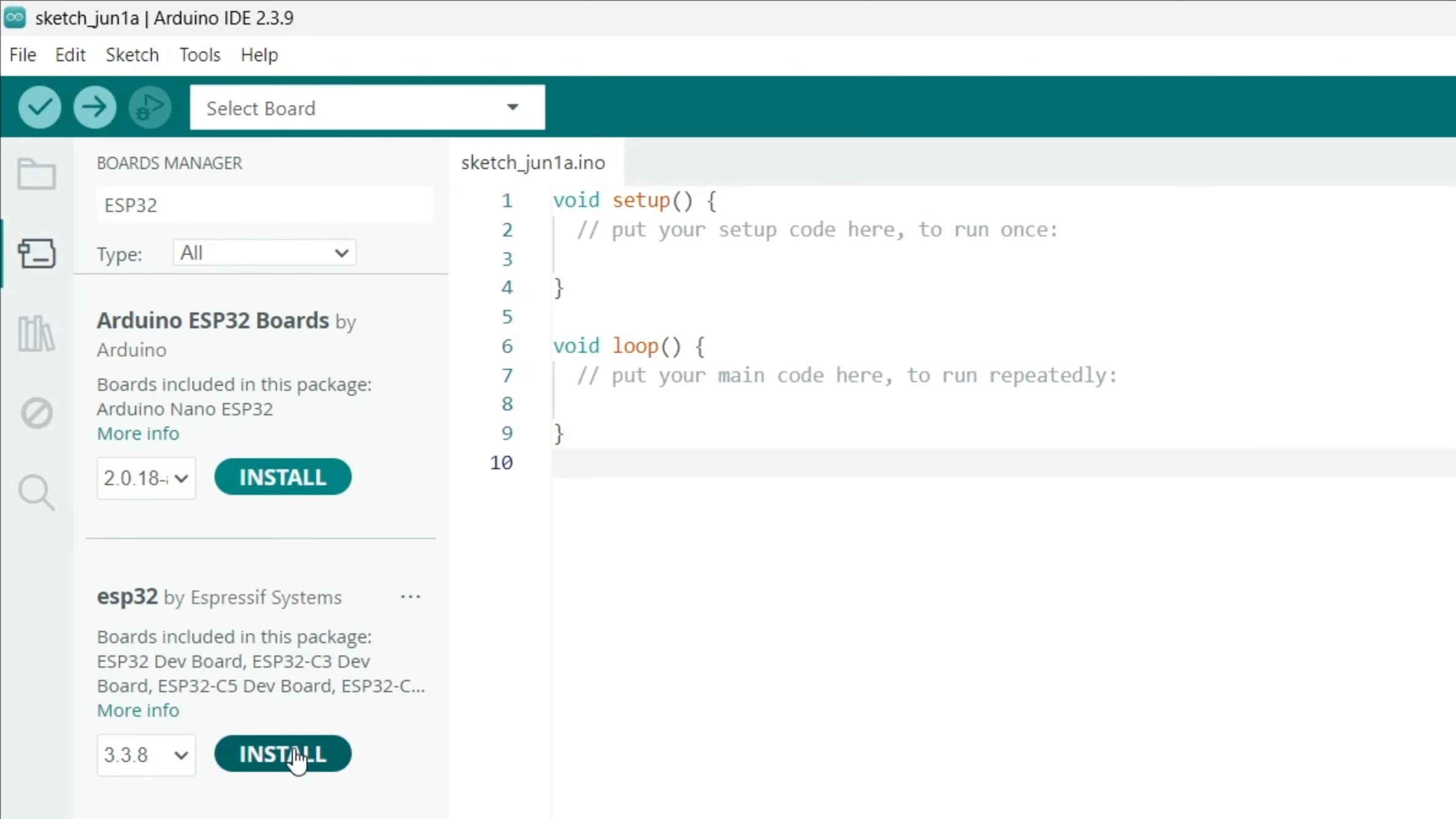Install Arduino ESP32 Boards package

point(282,477)
